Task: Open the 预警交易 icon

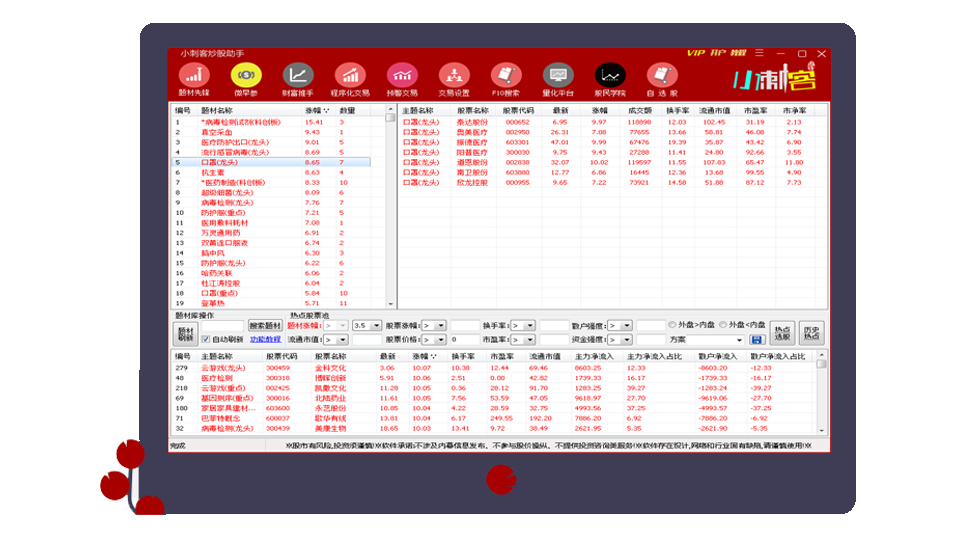Action: point(402,79)
